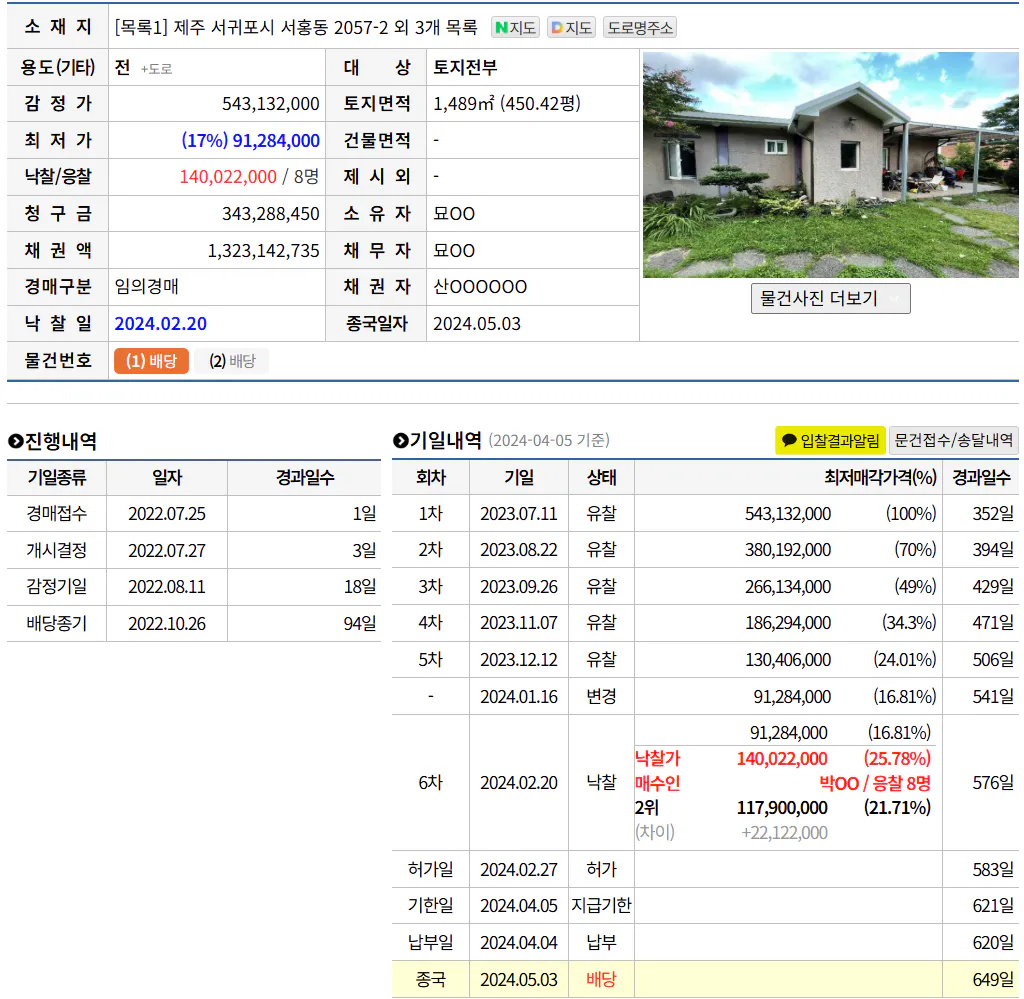Image resolution: width=1024 pixels, height=999 pixels.
Task: Click the arrow icon beside 진행내역
Action: (x=15, y=441)
